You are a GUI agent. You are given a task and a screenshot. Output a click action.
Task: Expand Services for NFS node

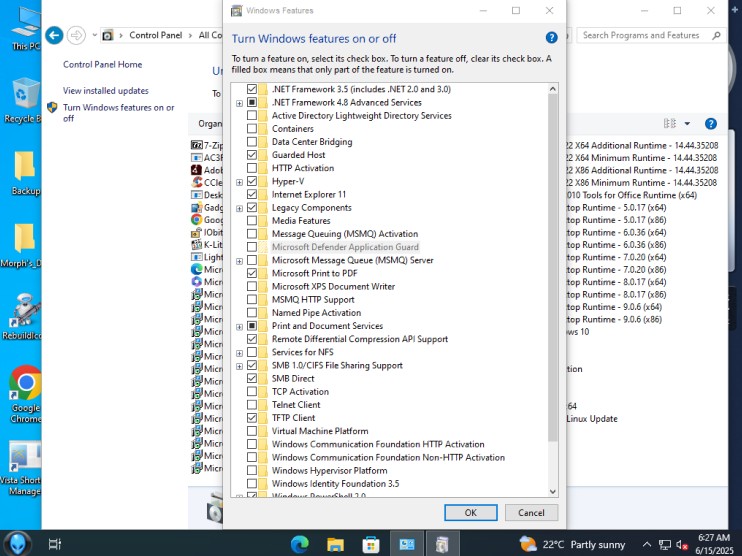coord(239,353)
